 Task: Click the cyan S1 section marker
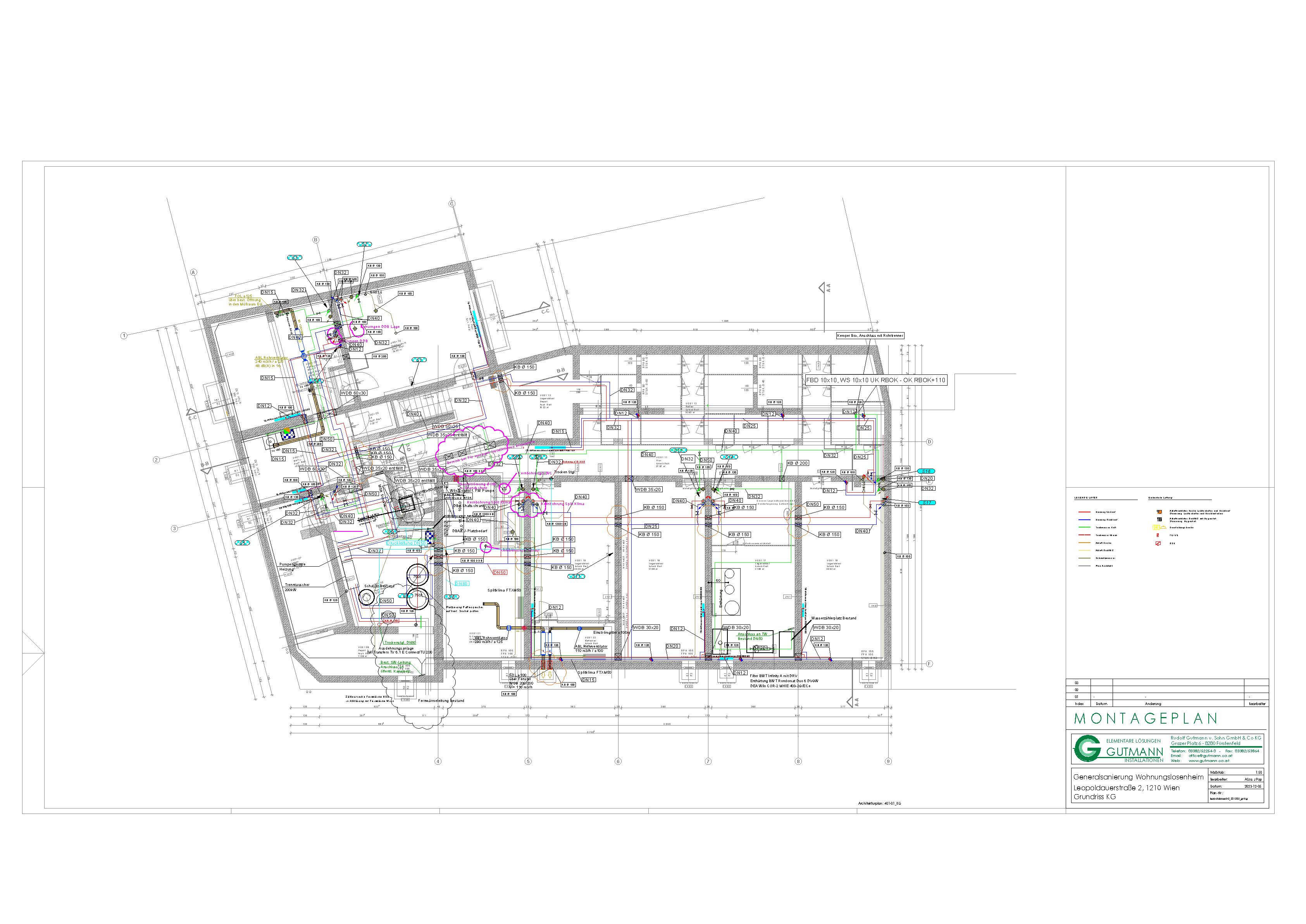[x=419, y=360]
